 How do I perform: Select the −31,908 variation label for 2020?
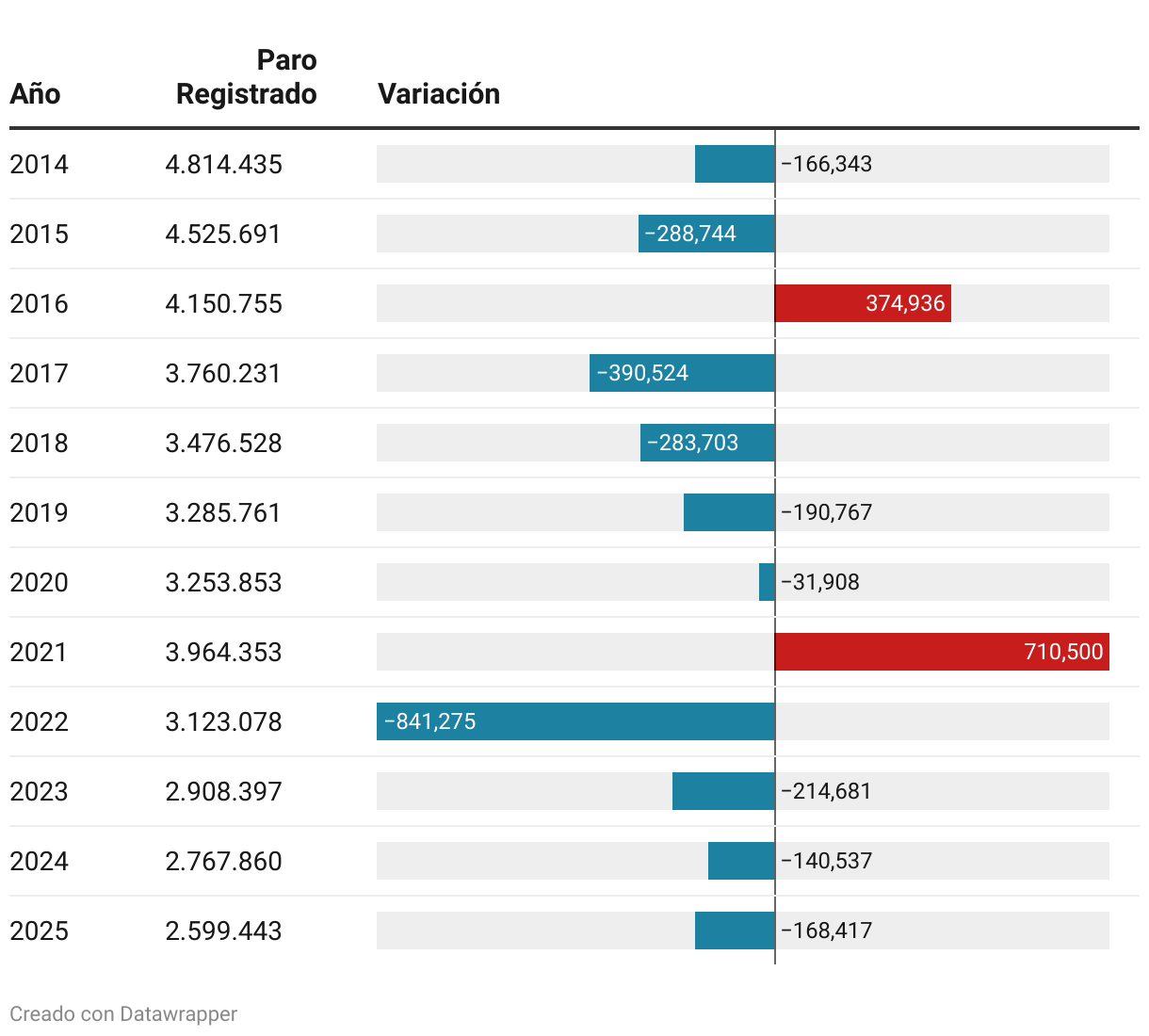[x=819, y=582]
